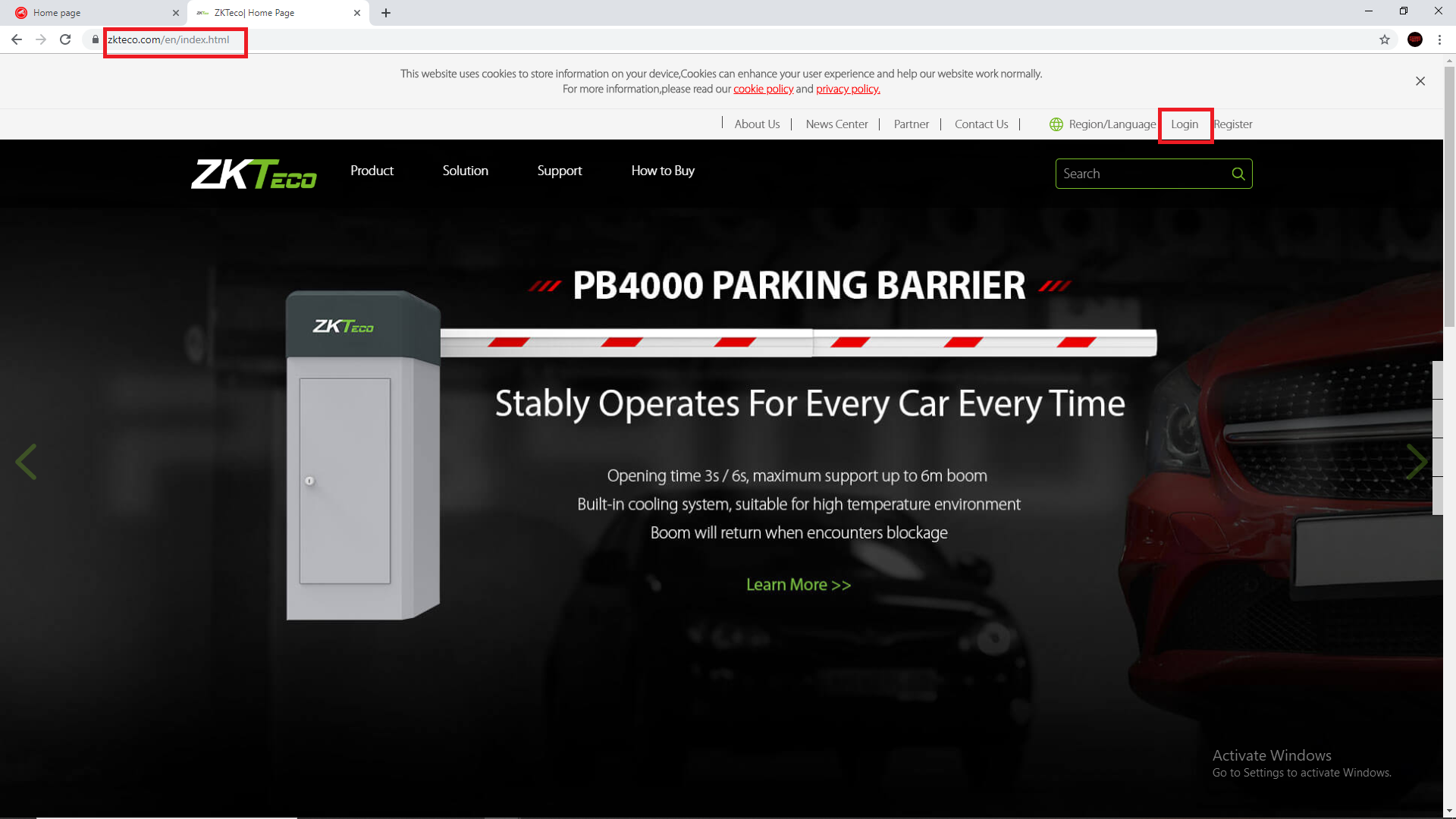
Task: Click the green search magnifier icon
Action: point(1238,174)
